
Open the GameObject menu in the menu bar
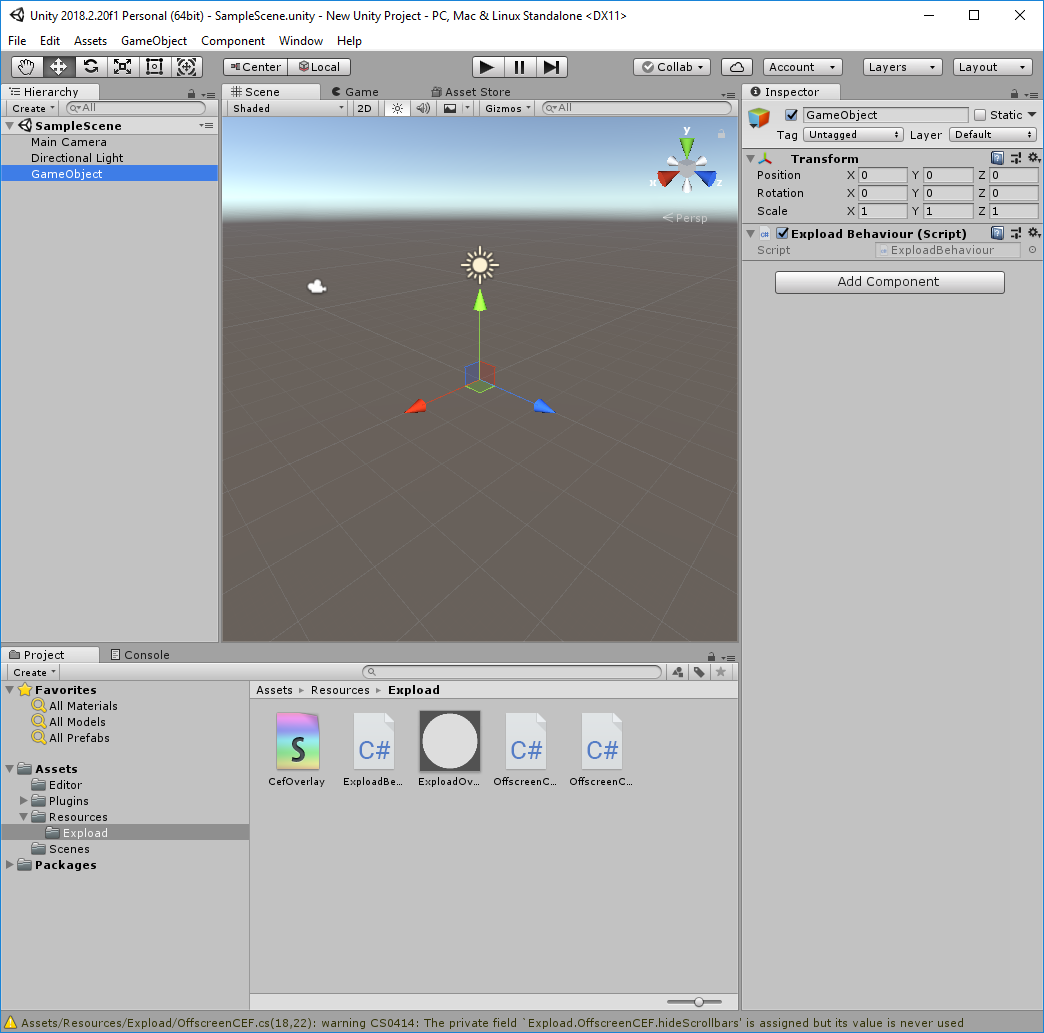pos(154,41)
